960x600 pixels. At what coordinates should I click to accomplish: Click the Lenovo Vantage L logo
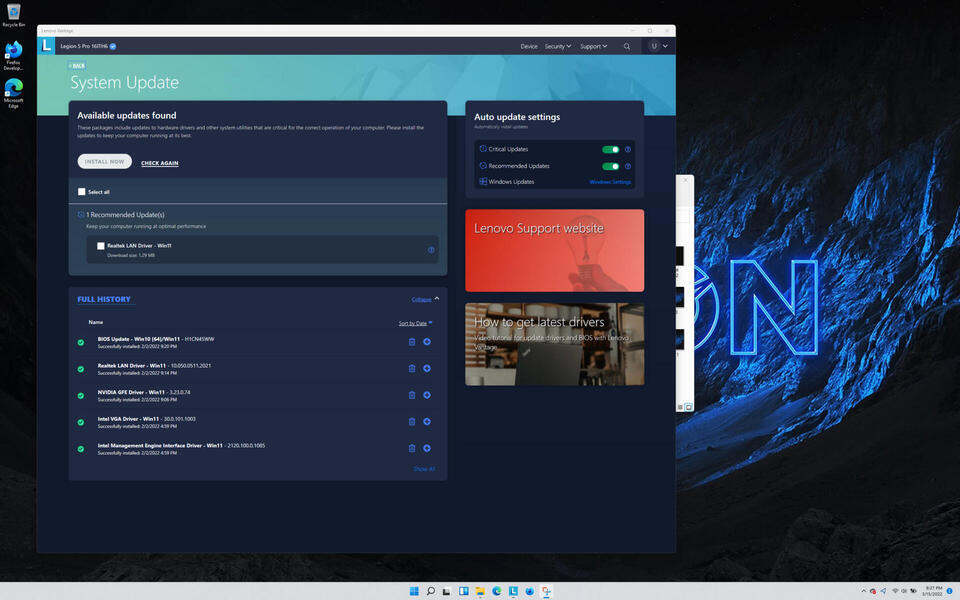click(46, 46)
